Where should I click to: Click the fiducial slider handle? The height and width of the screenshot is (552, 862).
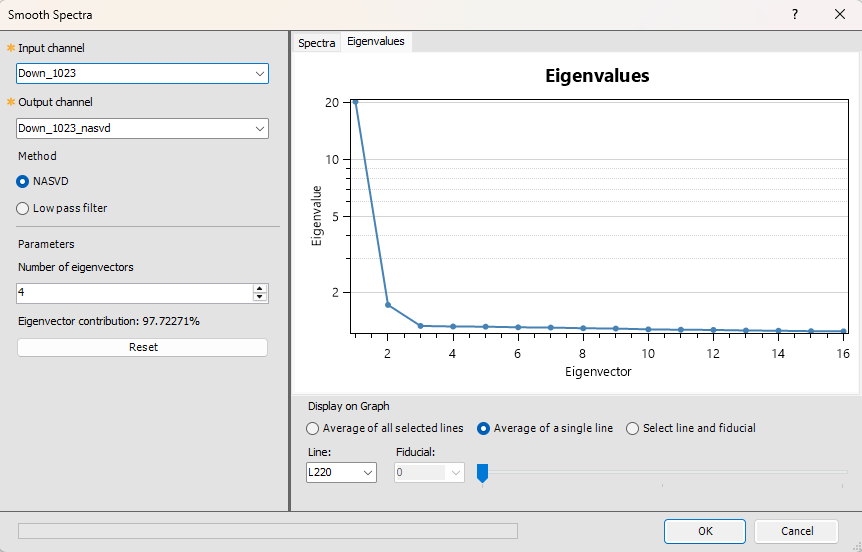482,472
